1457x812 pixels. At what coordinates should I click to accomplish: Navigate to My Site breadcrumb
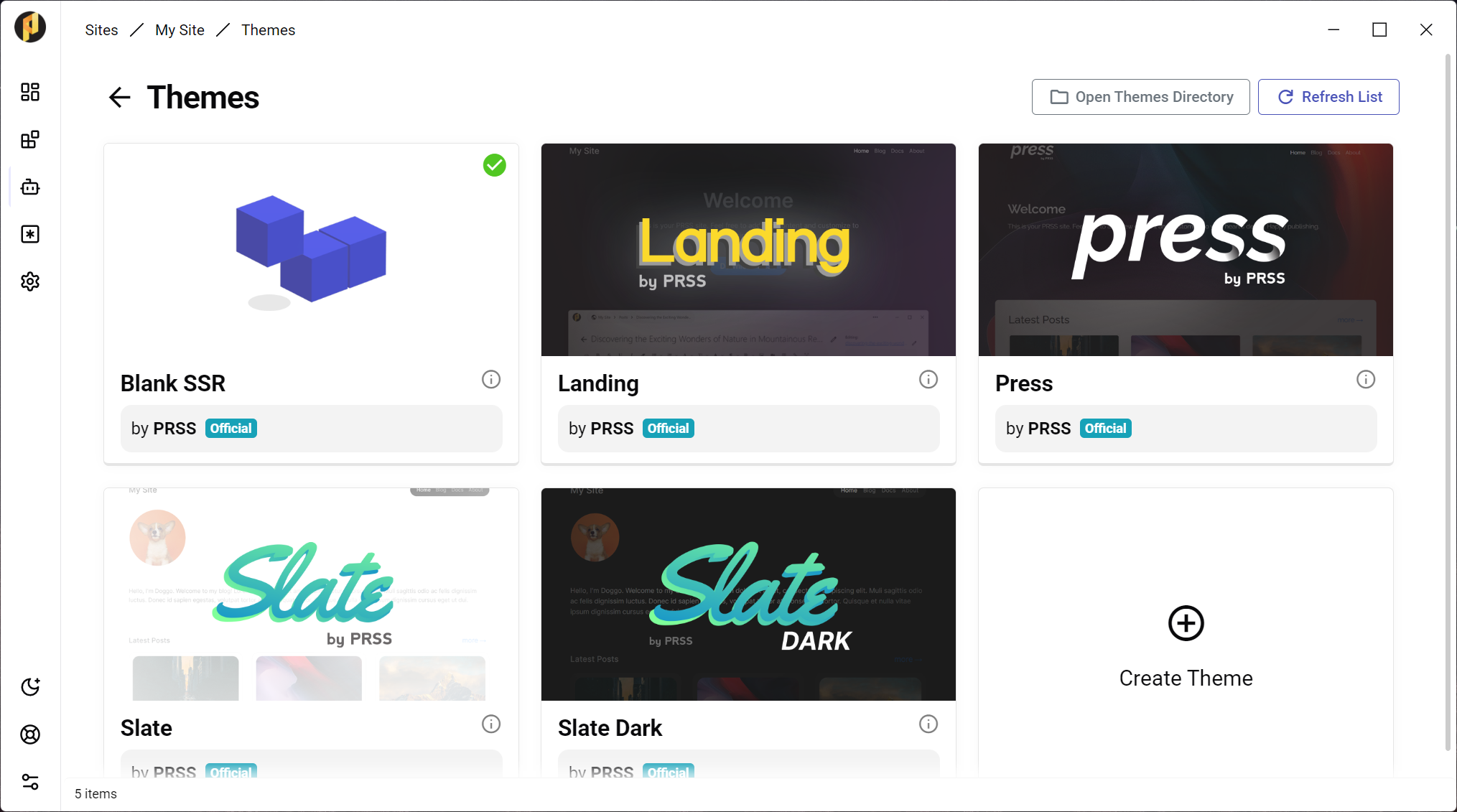click(x=180, y=30)
